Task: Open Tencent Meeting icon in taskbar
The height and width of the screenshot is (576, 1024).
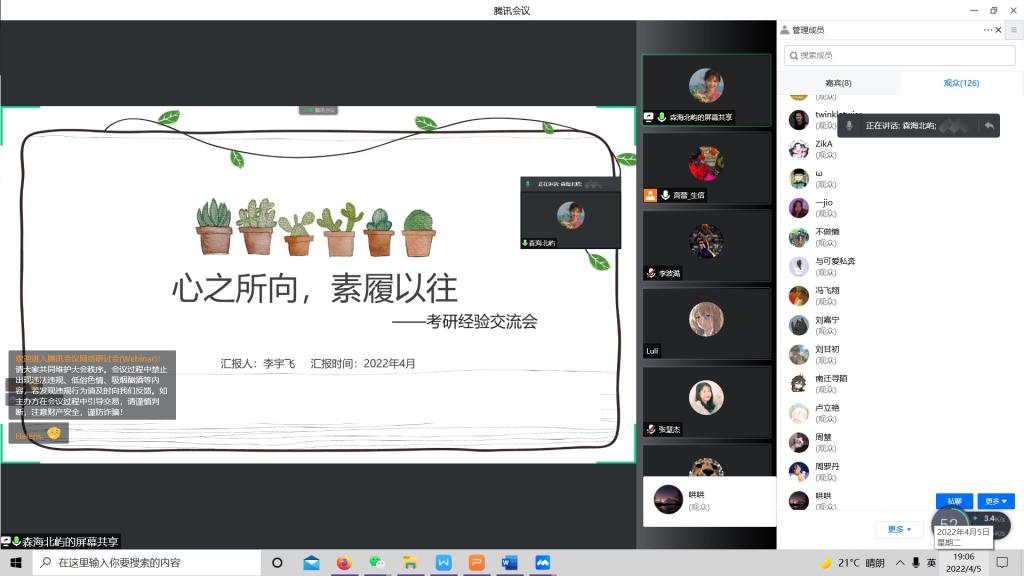Action: click(543, 563)
